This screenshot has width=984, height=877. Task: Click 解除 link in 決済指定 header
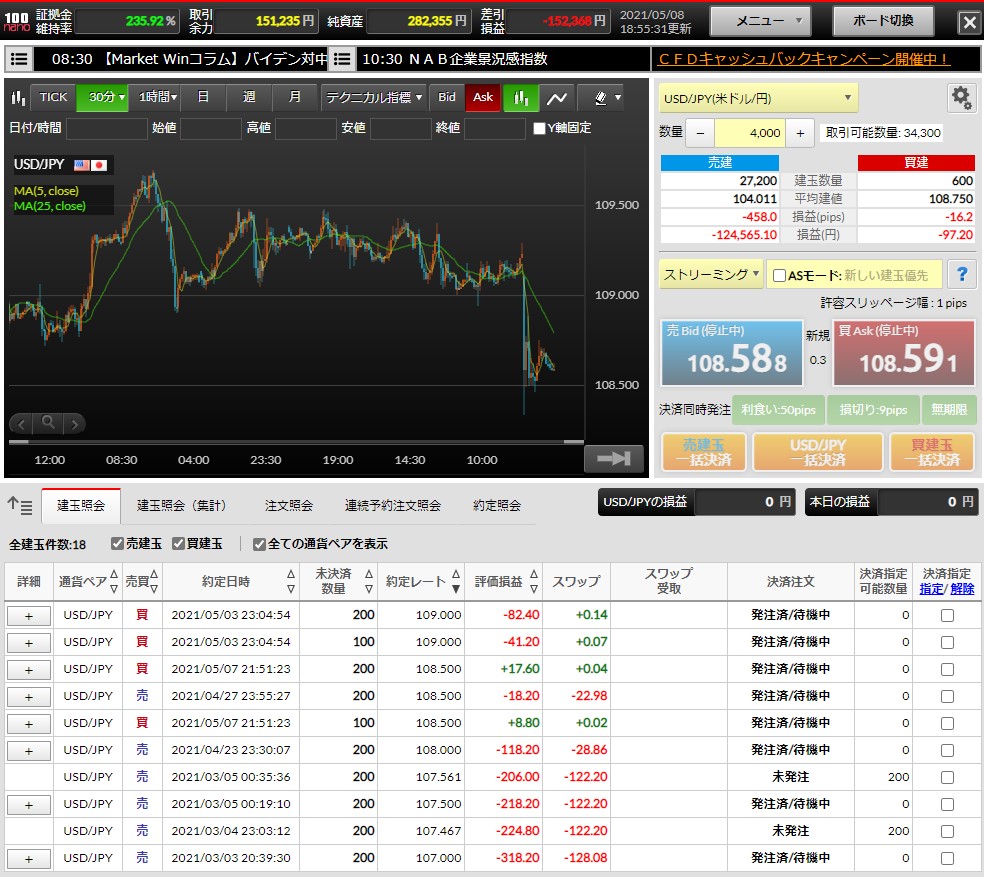(962, 589)
